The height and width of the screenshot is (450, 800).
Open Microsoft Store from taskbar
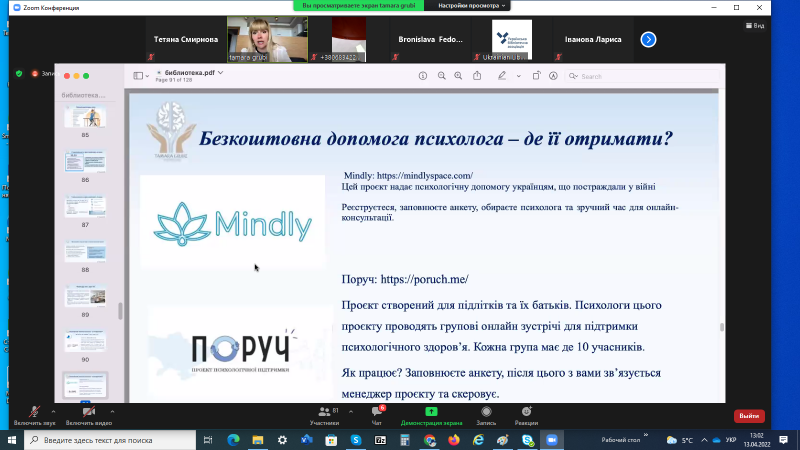click(331, 440)
